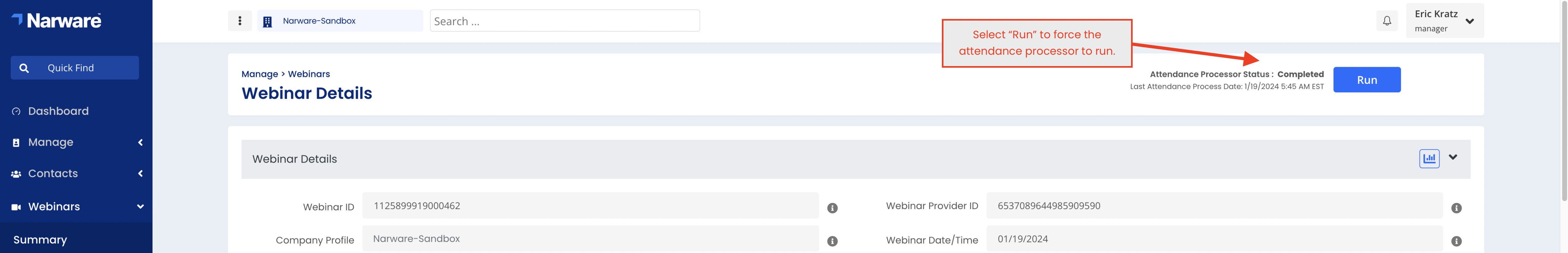Expand the Manage sidebar menu

(x=76, y=142)
